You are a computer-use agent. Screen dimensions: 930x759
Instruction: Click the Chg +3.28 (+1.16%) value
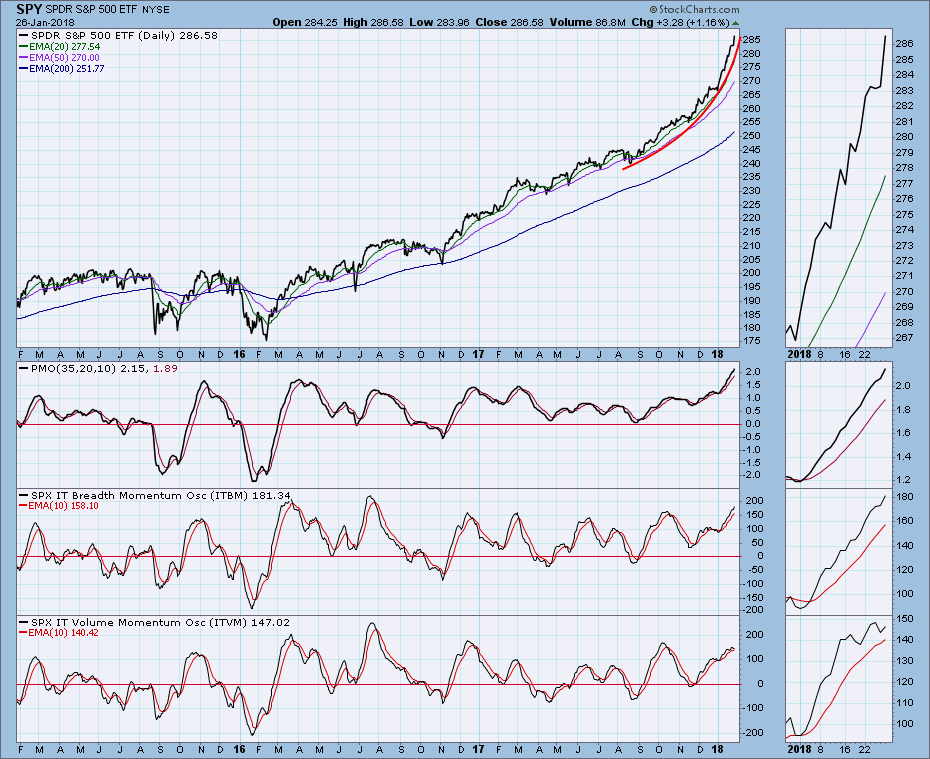pyautogui.click(x=680, y=23)
